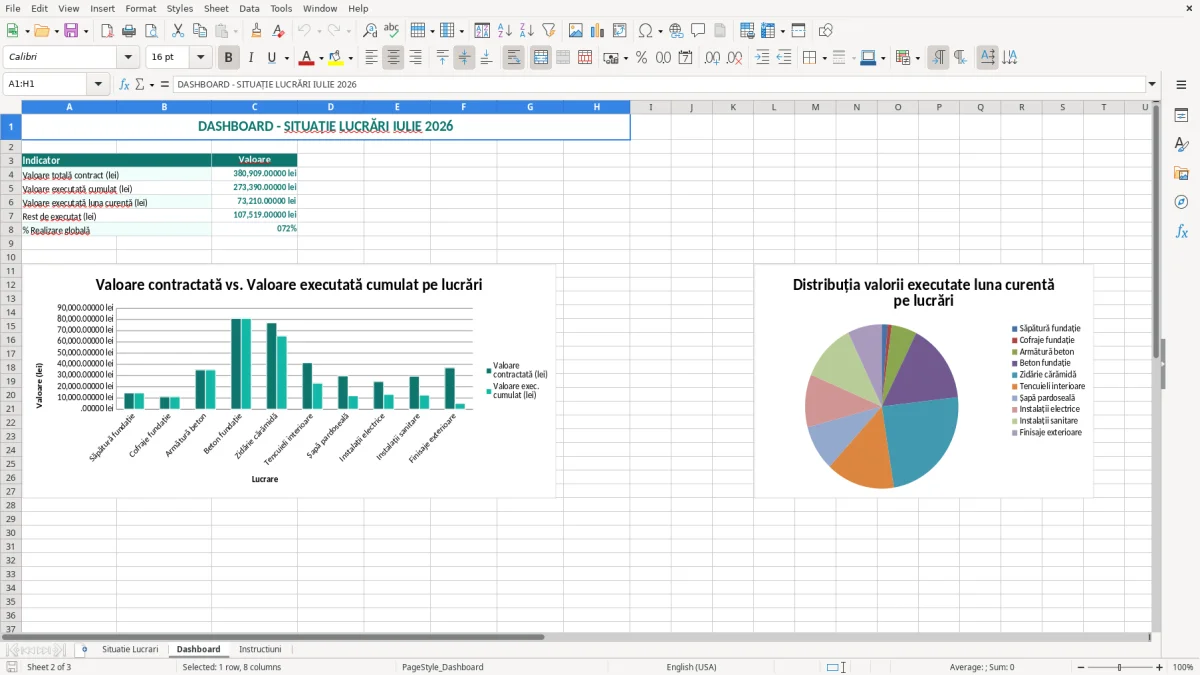Click the formula equals button
The image size is (1200, 675).
pyautogui.click(x=165, y=84)
